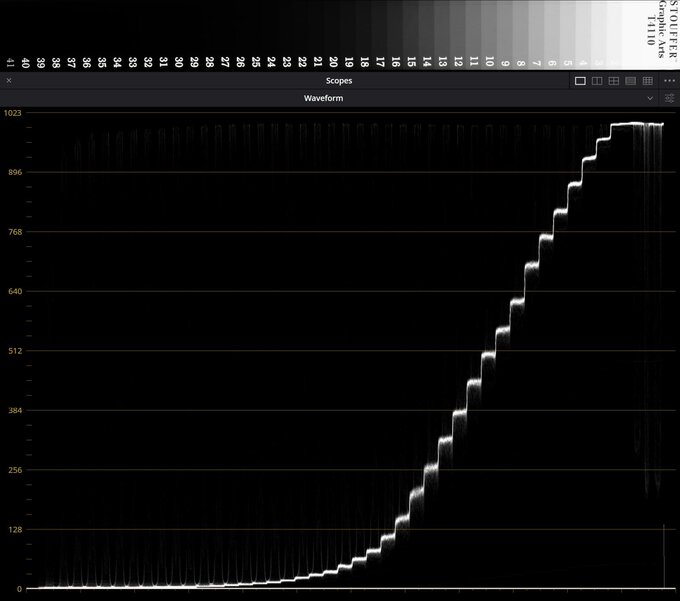The image size is (680, 601).
Task: Click the 256 scale label
Action: [x=15, y=470]
